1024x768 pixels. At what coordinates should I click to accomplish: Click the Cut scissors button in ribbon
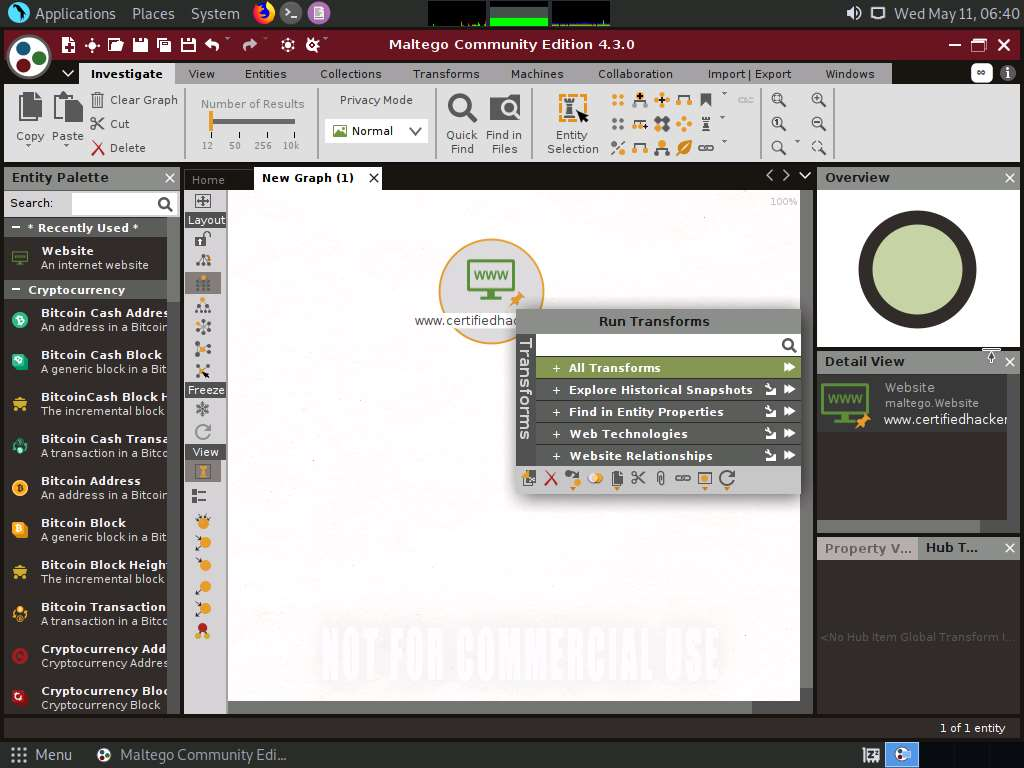click(110, 123)
